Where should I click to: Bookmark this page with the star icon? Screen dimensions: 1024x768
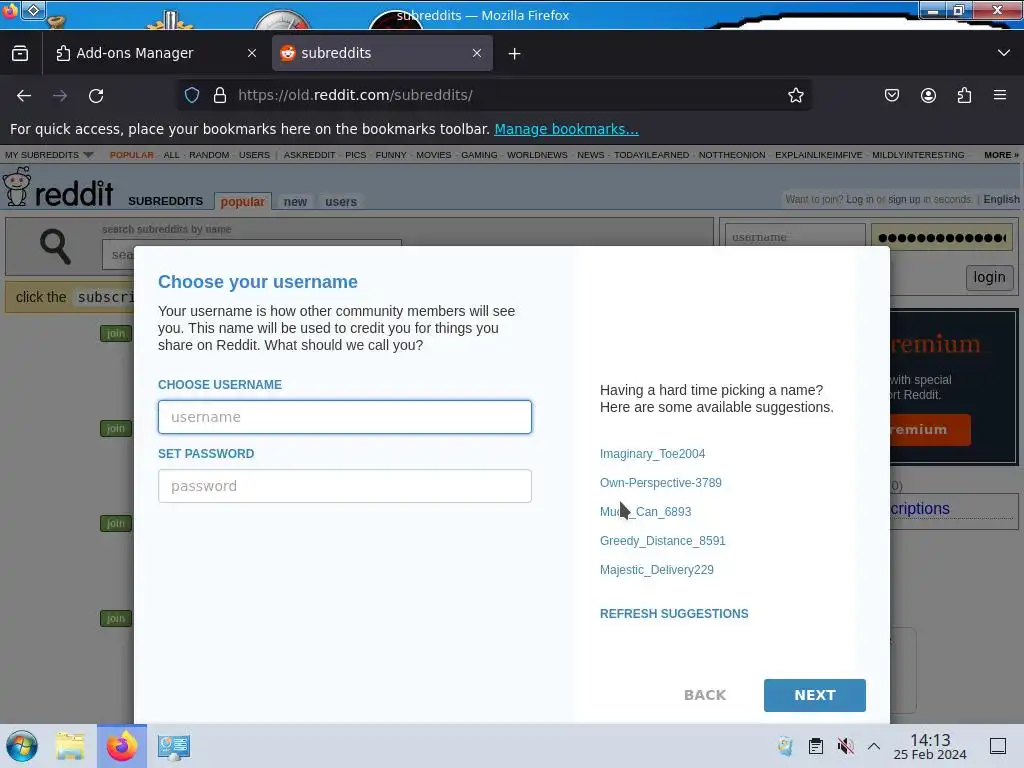[x=795, y=95]
